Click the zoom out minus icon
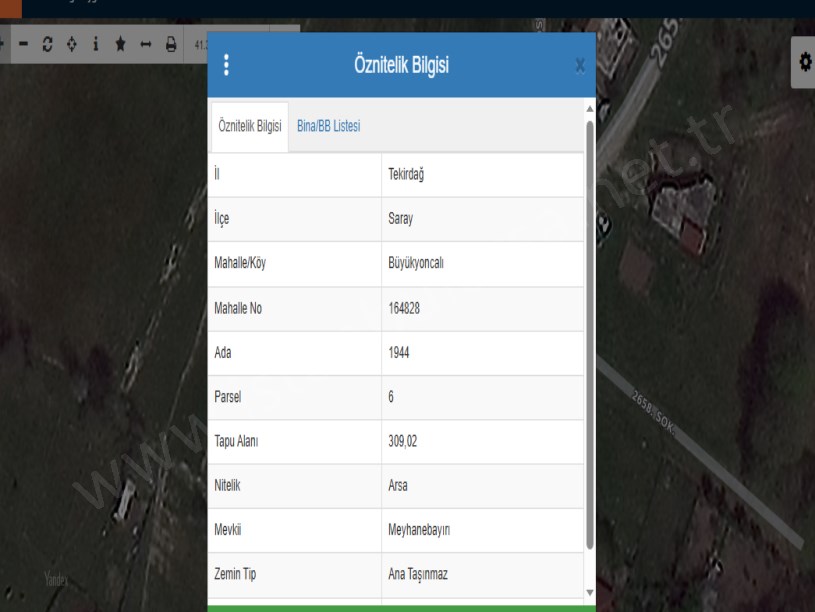The width and height of the screenshot is (815, 612). pos(23,44)
